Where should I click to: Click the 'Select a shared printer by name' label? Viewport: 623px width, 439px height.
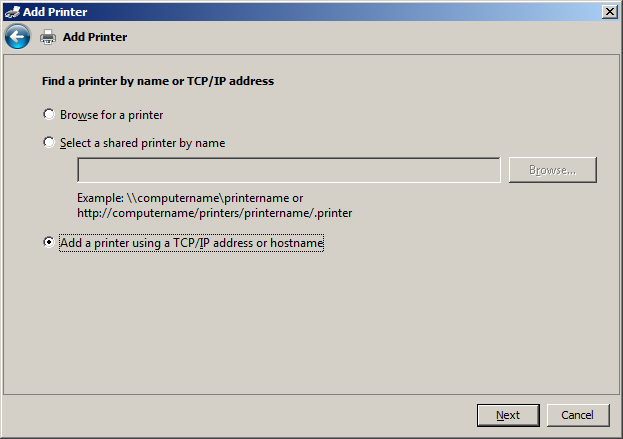point(142,143)
